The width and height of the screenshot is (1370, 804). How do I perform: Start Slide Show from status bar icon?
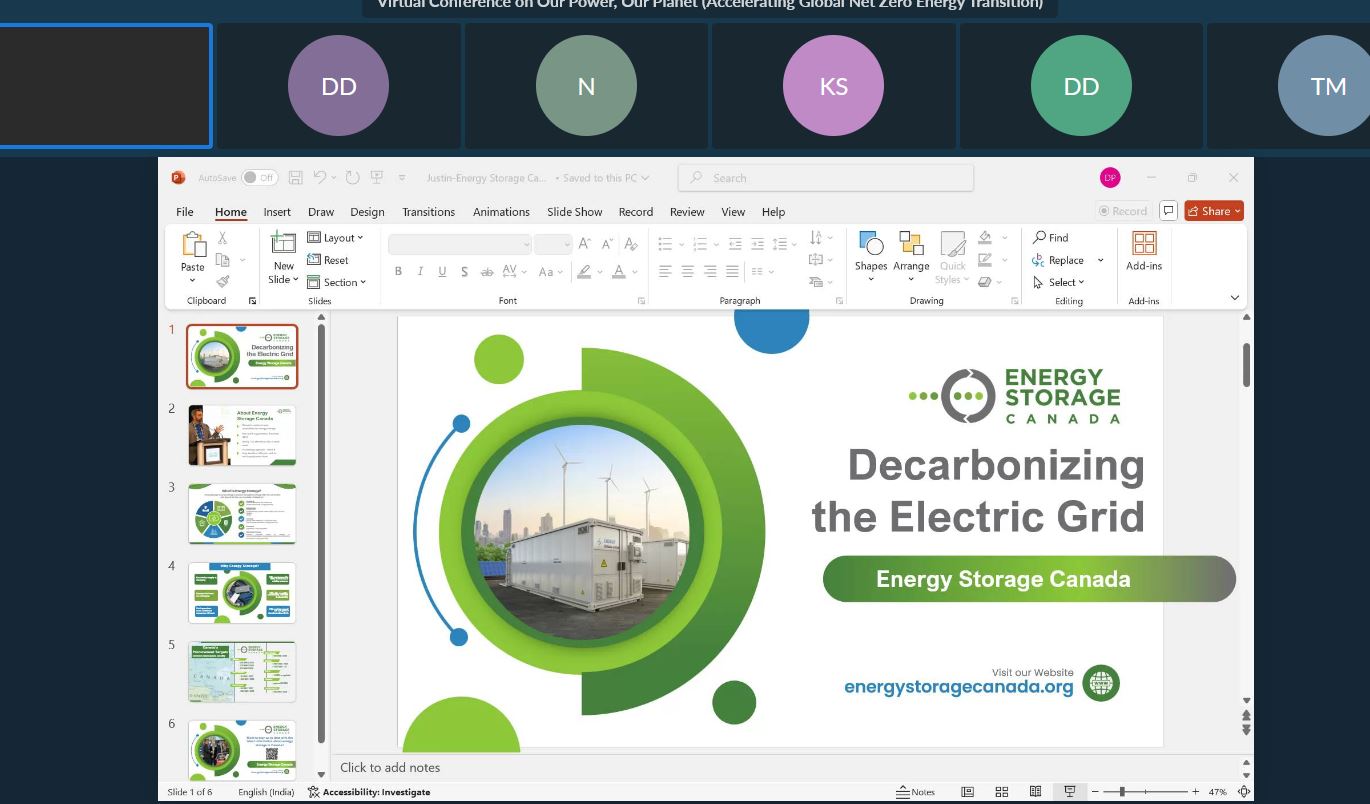(1069, 792)
